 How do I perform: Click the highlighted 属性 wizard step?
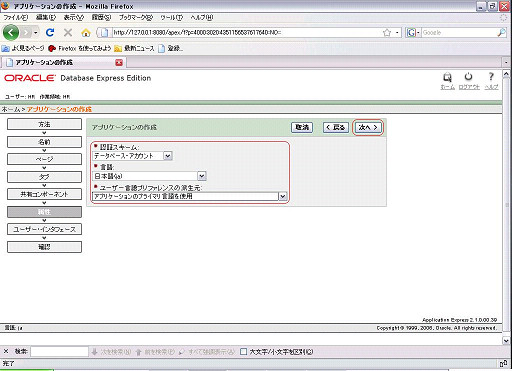click(44, 212)
